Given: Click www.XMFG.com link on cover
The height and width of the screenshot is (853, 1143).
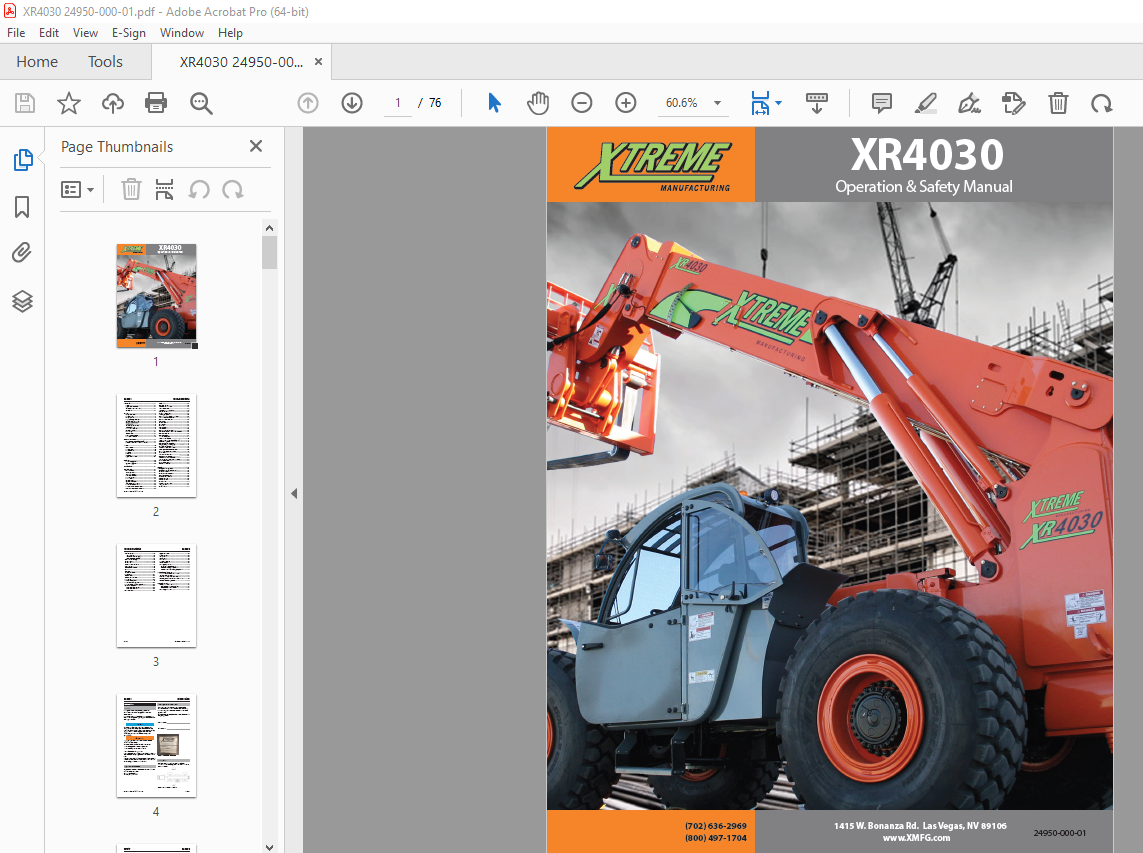Looking at the screenshot, I should [916, 838].
